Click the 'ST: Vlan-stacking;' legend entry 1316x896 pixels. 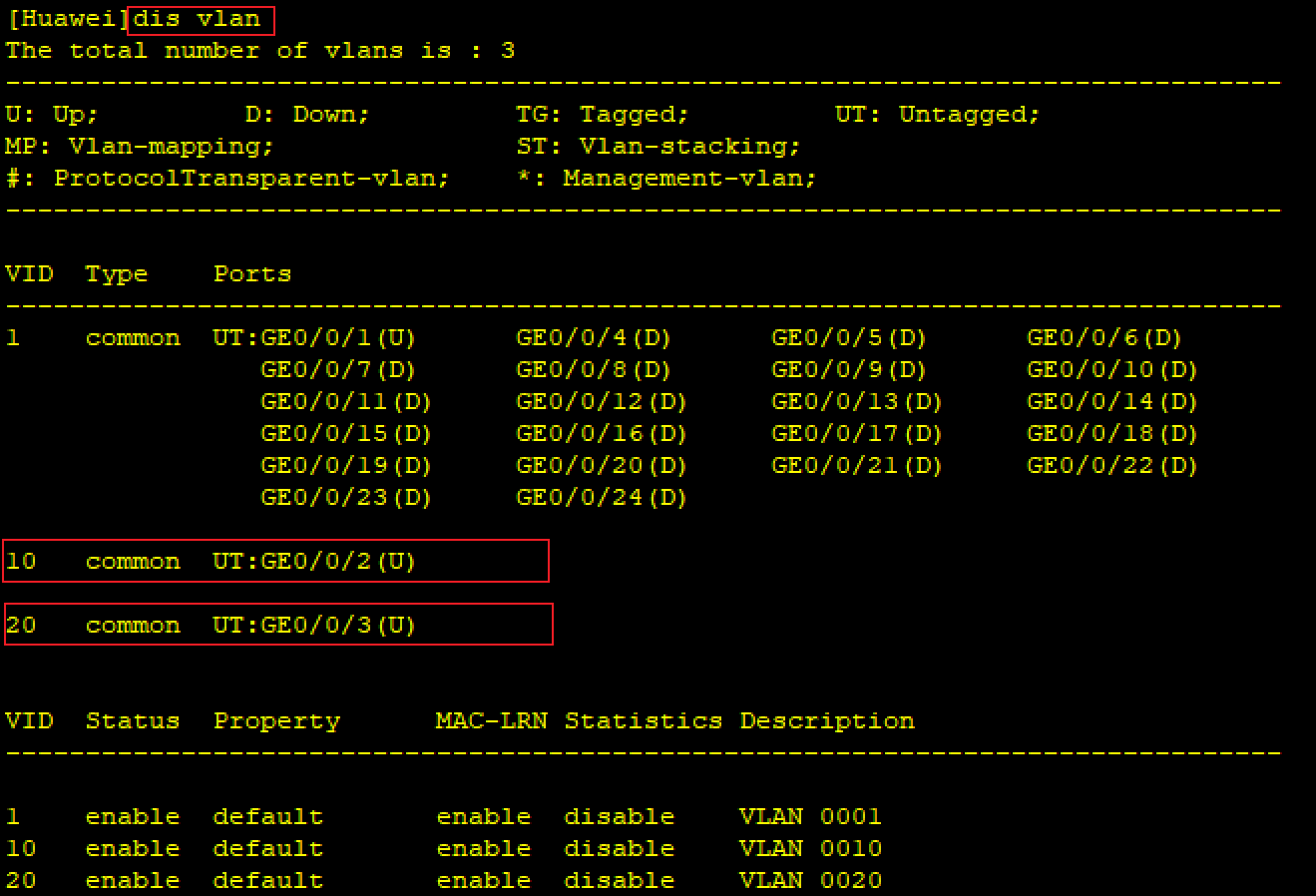click(x=658, y=147)
